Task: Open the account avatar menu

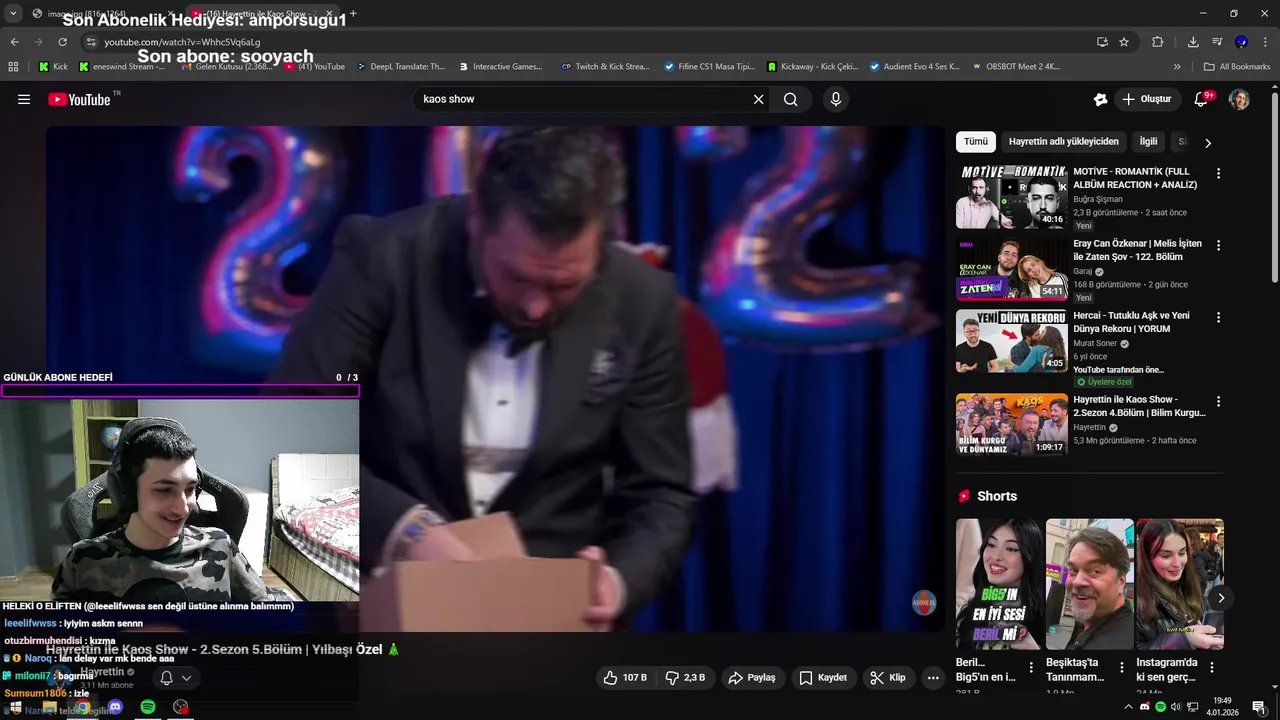Action: [1239, 99]
